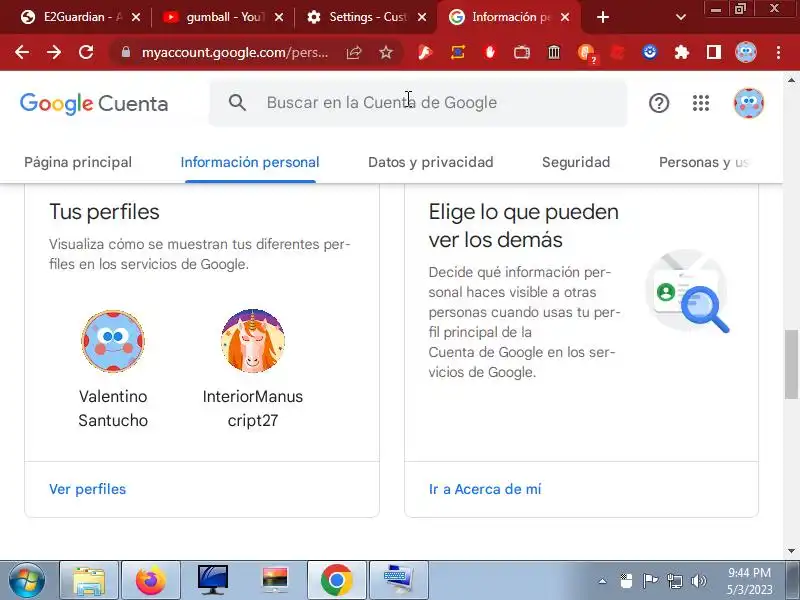Click the Tus perfiles heading

click(105, 212)
